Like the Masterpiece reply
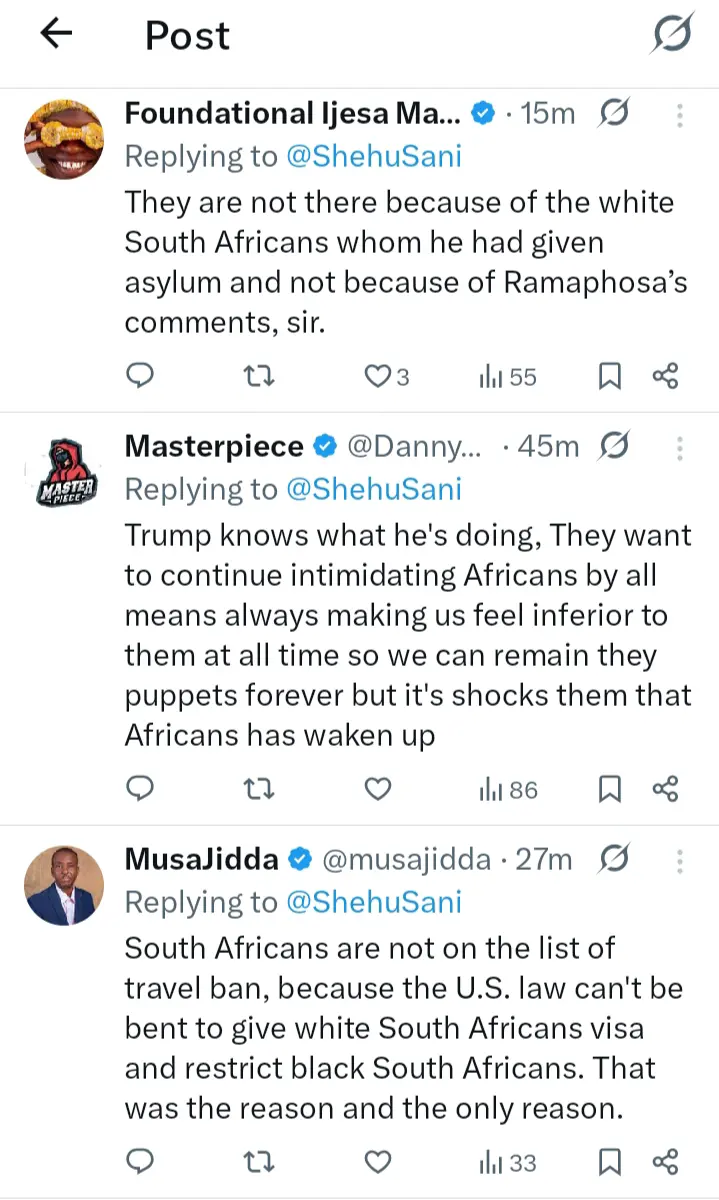Screen dimensions: 719x1200 [x=377, y=790]
